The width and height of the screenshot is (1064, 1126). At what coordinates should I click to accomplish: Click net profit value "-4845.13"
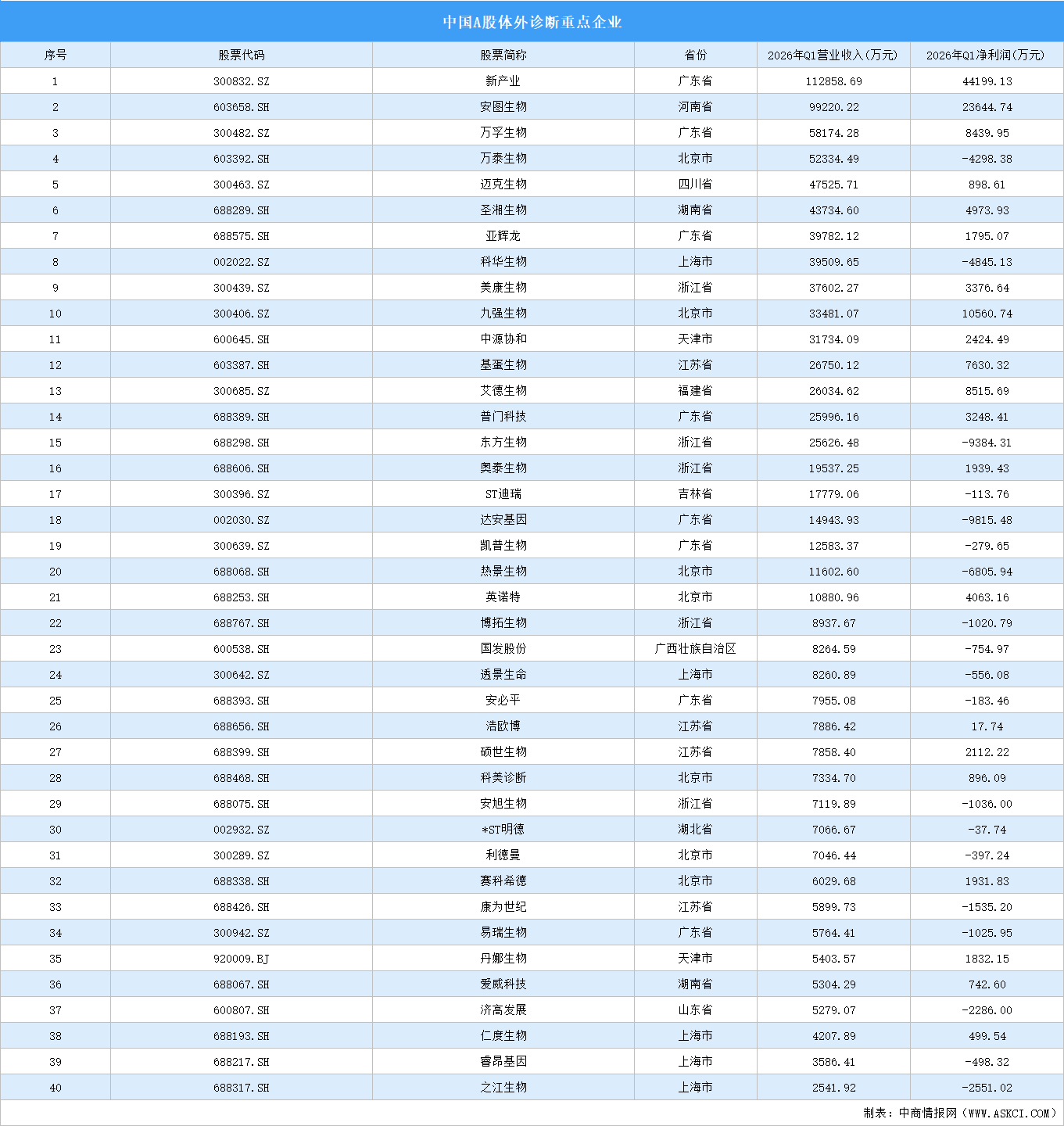pyautogui.click(x=987, y=262)
